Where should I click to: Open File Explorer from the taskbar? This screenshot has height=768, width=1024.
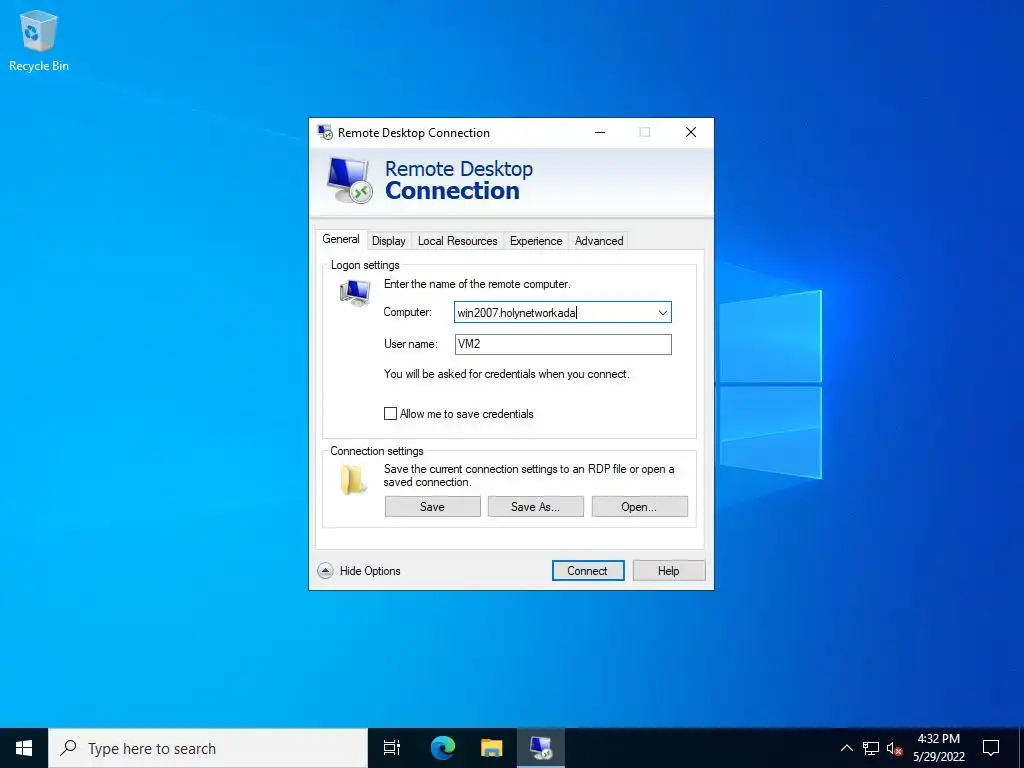point(492,748)
